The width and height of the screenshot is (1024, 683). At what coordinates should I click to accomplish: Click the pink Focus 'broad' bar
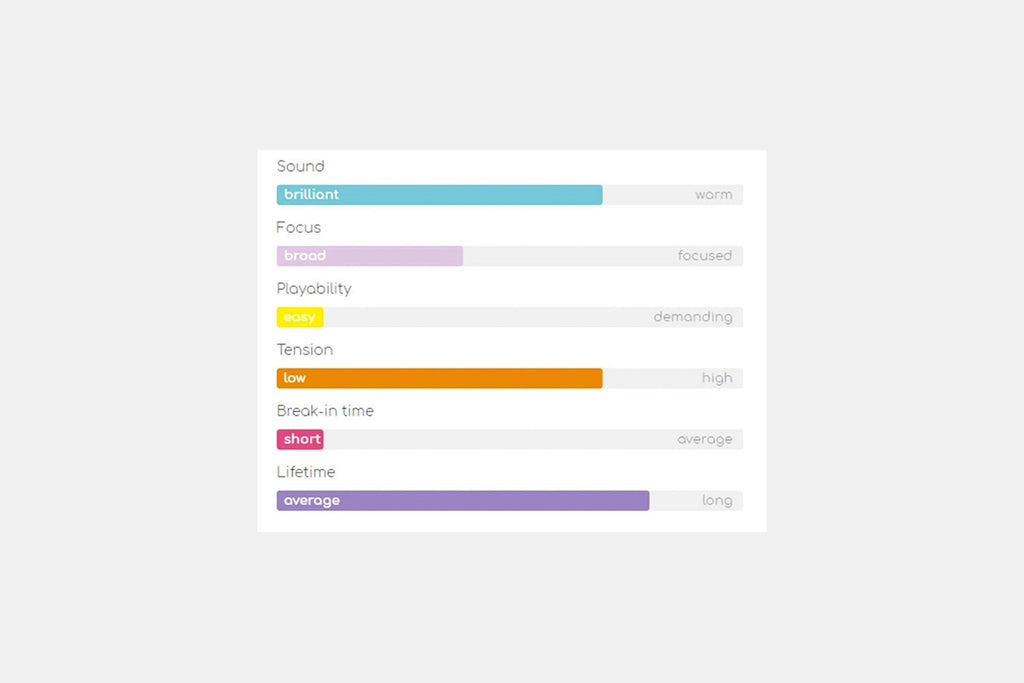[370, 256]
